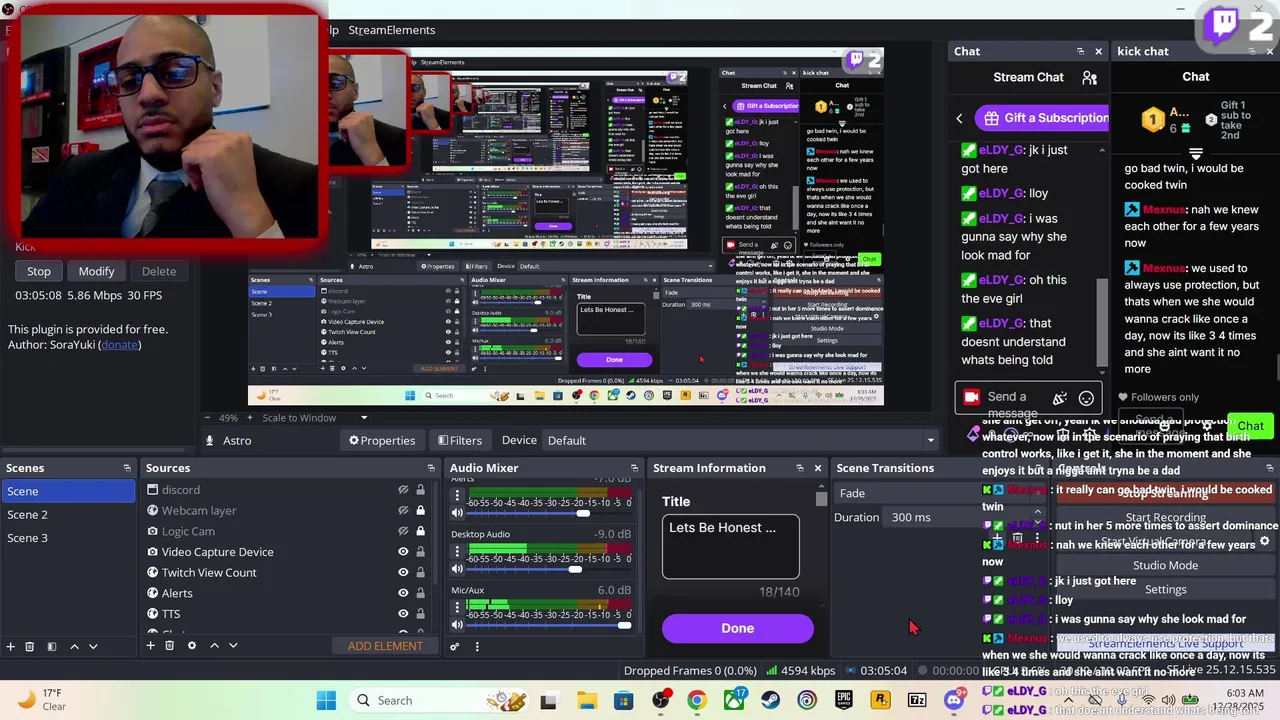Show the hidden discord source
The height and width of the screenshot is (720, 1280).
(x=403, y=490)
